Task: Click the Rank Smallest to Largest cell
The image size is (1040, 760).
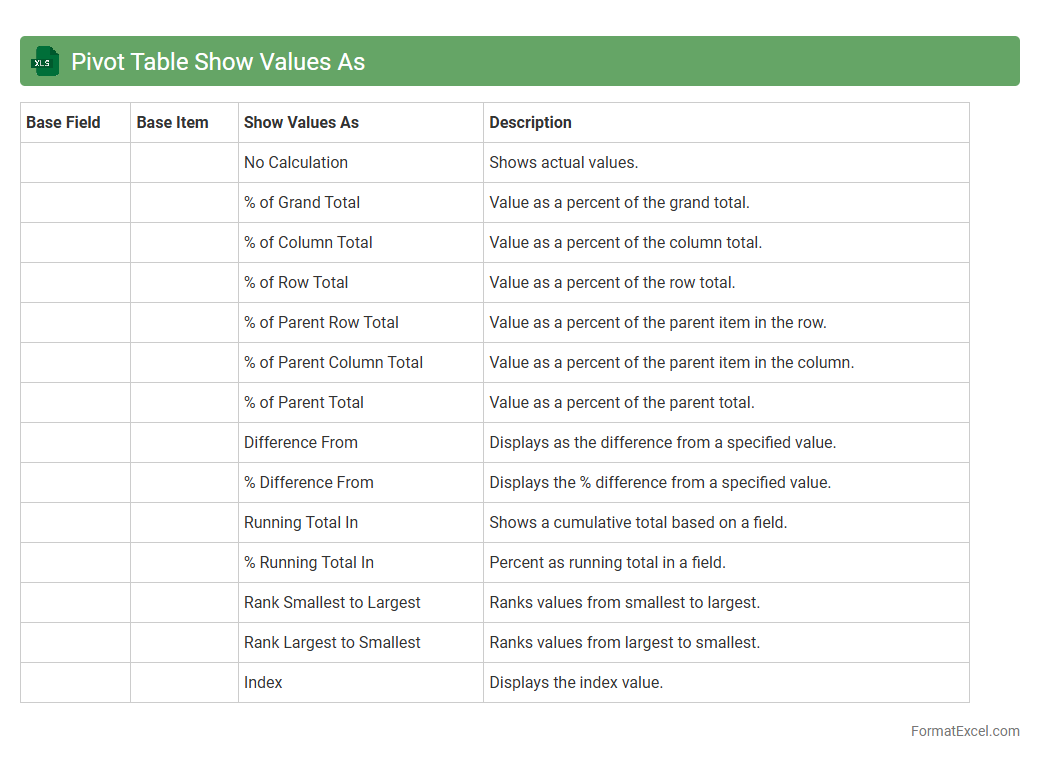Action: coord(332,603)
